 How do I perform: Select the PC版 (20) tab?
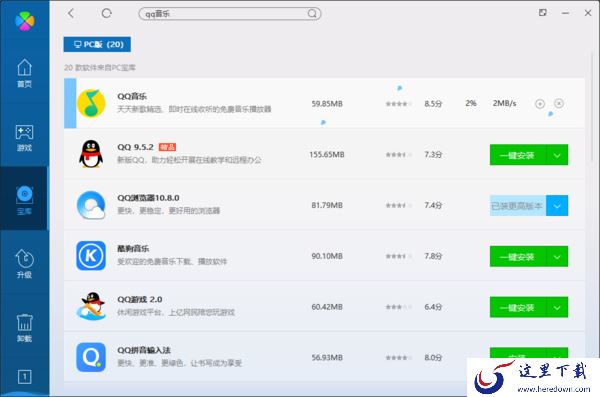tap(97, 44)
